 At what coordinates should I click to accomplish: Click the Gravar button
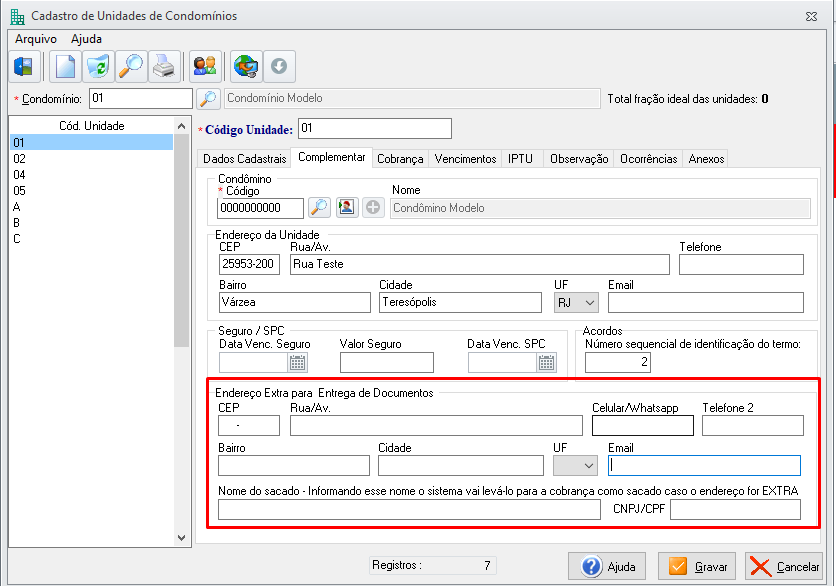pyautogui.click(x=697, y=566)
